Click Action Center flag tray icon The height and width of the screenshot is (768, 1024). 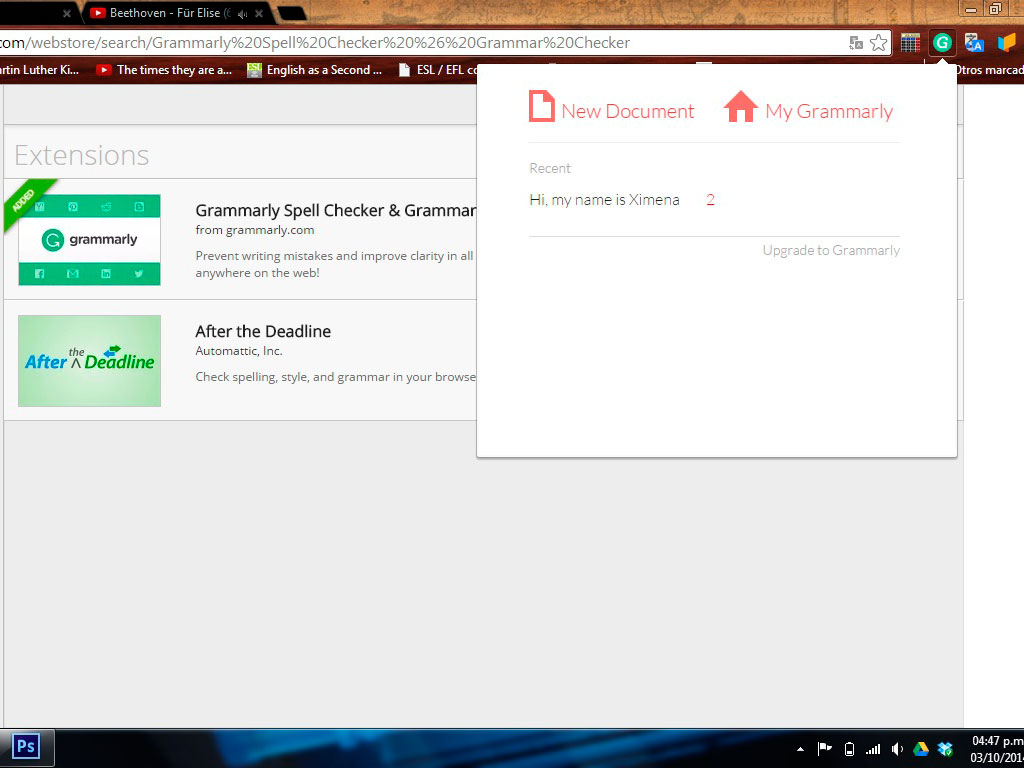824,748
